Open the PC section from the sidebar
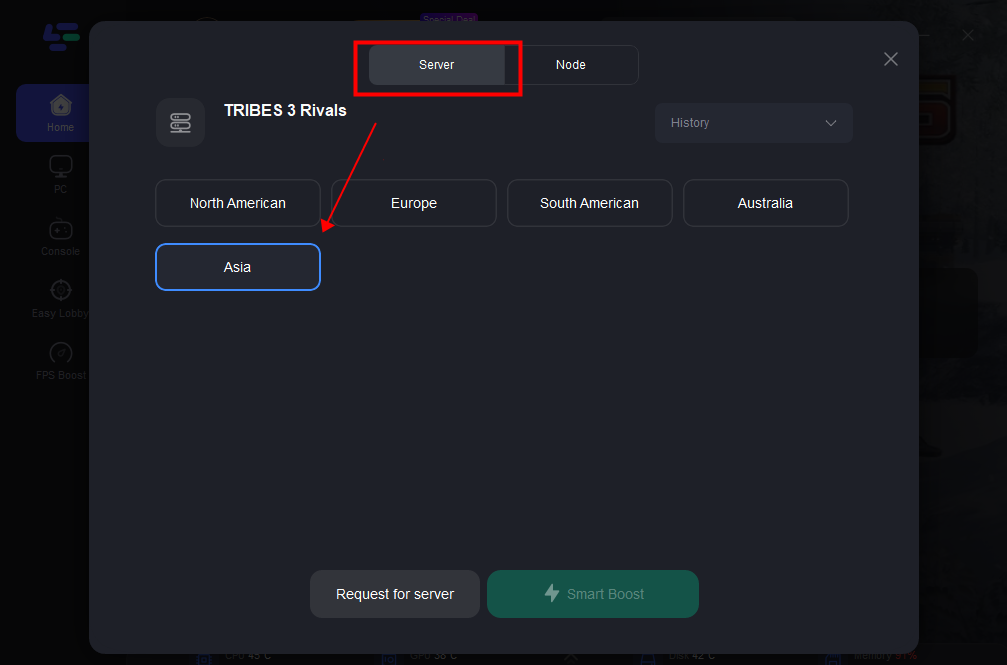Screen dimensions: 1007x665 (x=60, y=172)
